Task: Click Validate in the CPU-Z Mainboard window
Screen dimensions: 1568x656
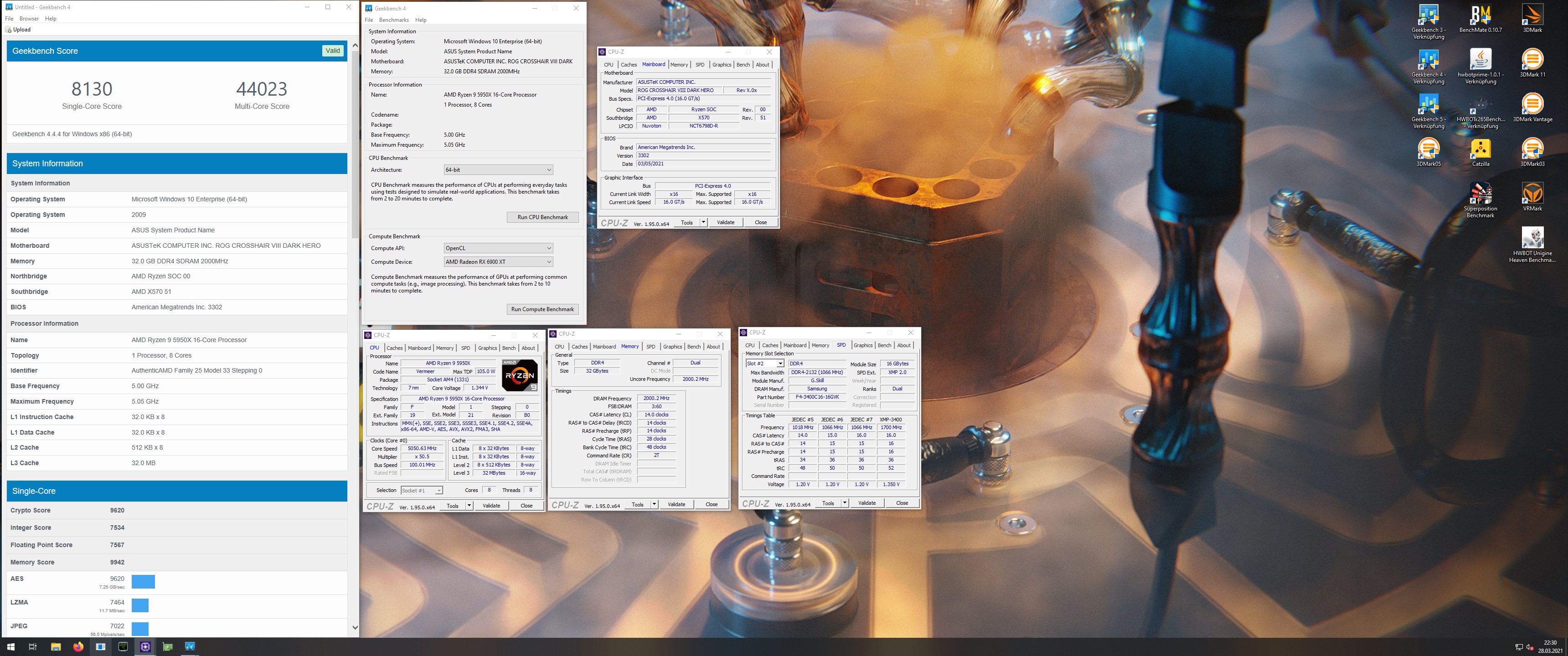Action: 725,222
